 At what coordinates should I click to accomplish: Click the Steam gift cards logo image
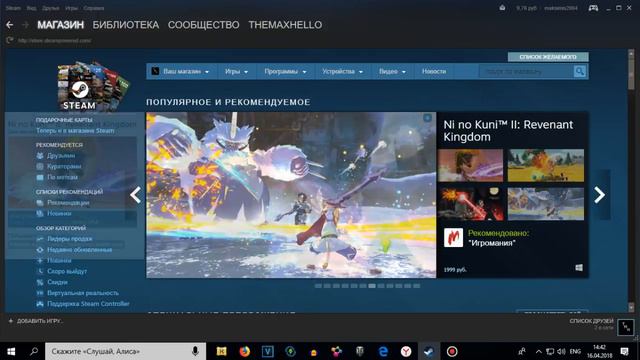93,86
